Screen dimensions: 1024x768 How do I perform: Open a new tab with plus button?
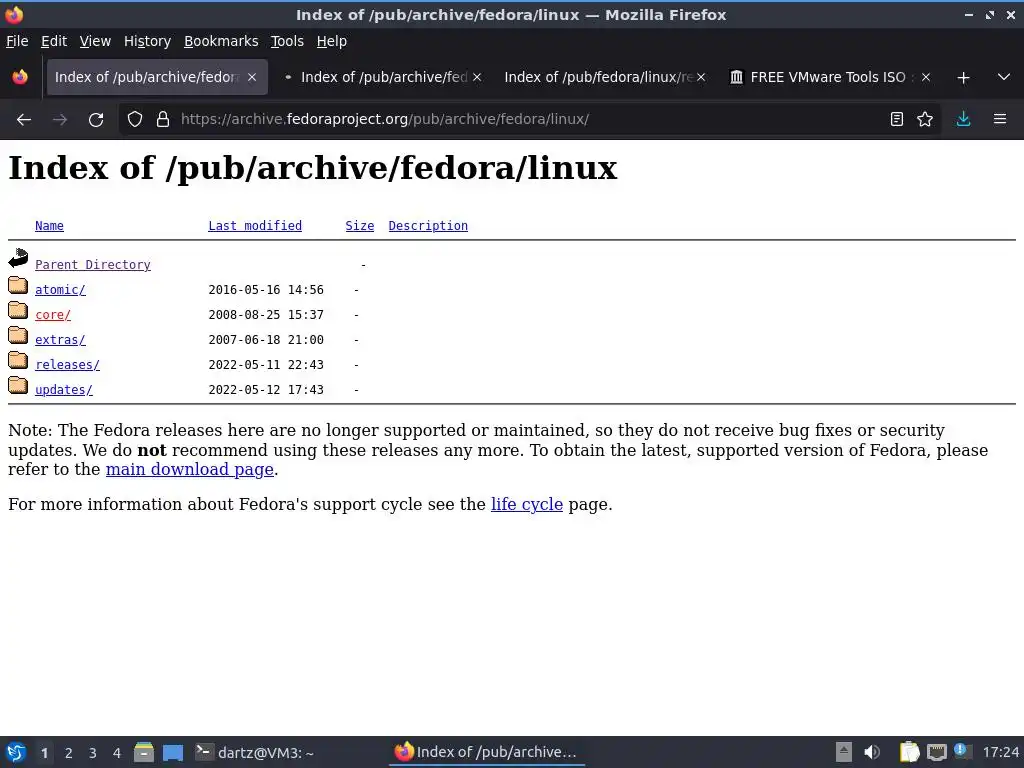pos(963,78)
